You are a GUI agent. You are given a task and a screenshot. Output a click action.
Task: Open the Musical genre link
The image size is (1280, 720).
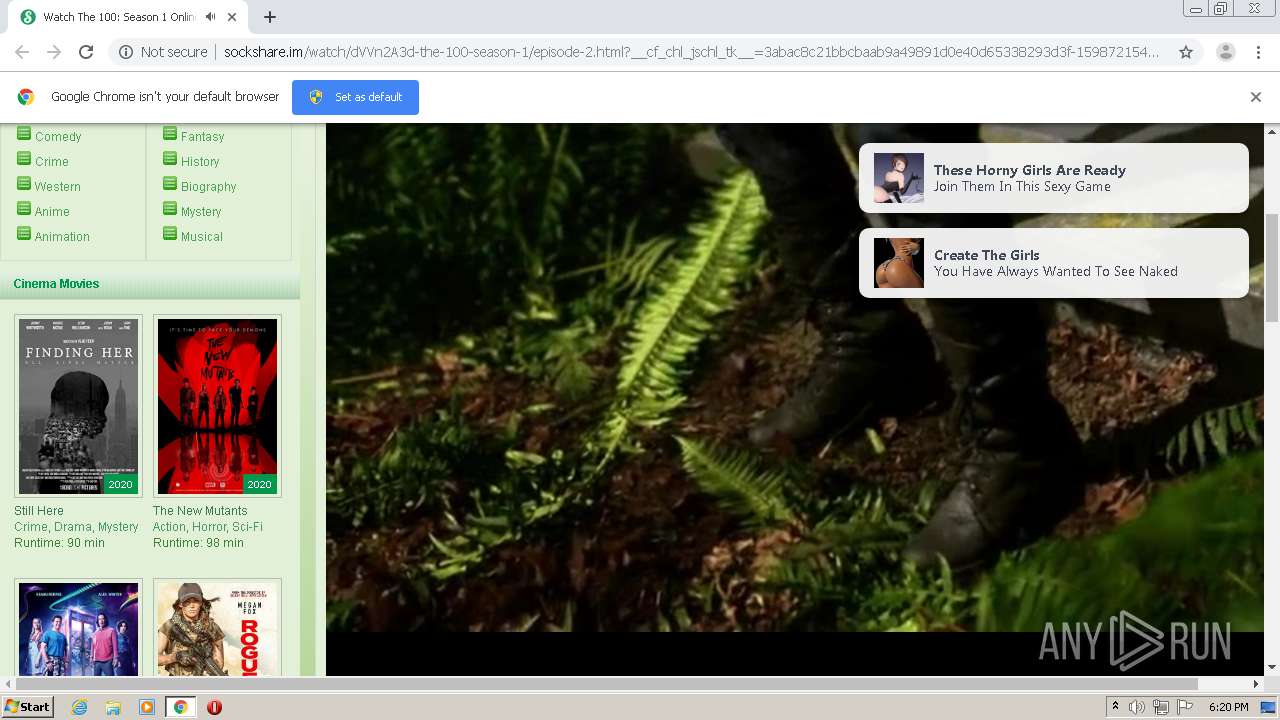pos(202,237)
